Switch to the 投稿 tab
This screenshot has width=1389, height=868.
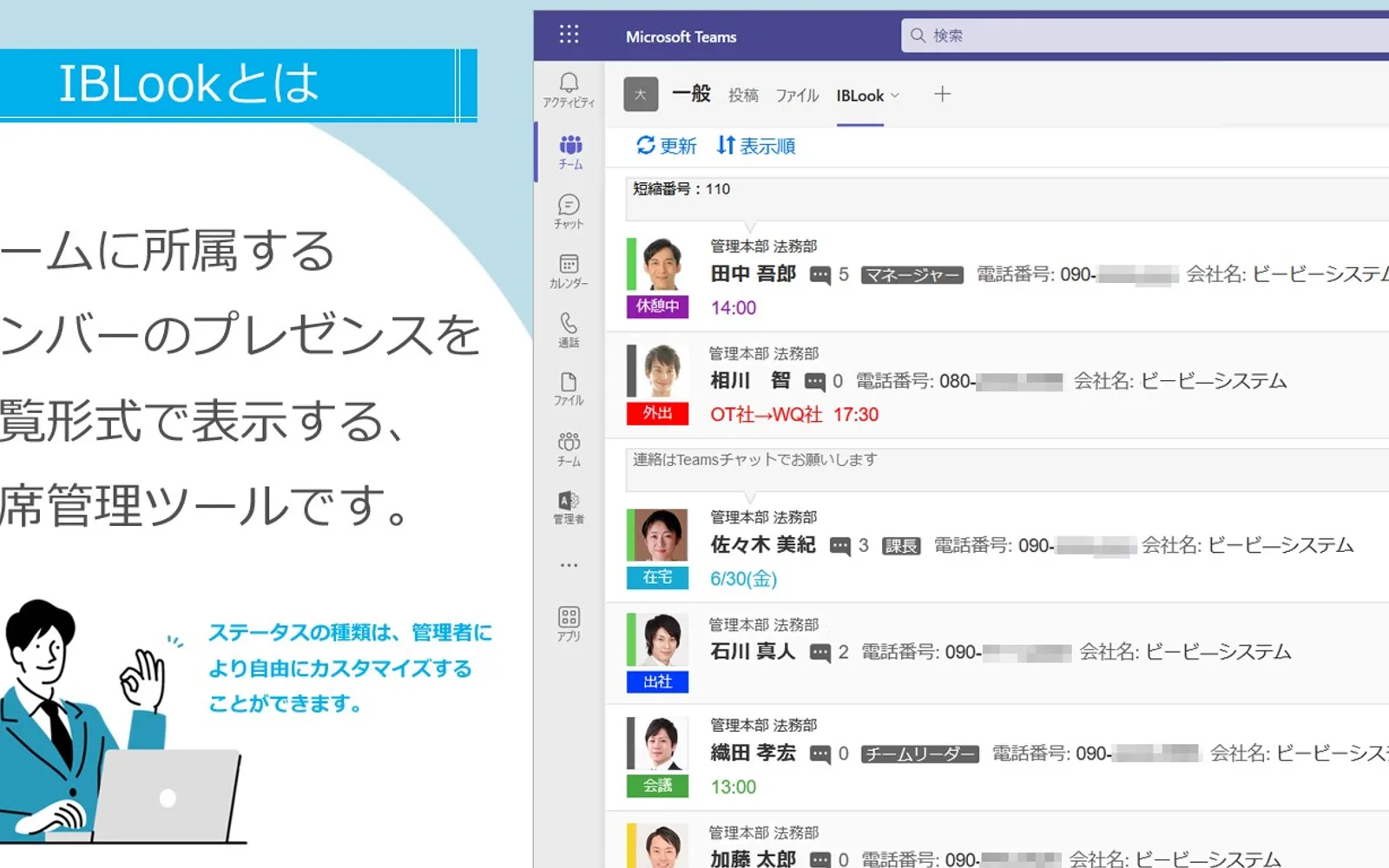click(743, 95)
